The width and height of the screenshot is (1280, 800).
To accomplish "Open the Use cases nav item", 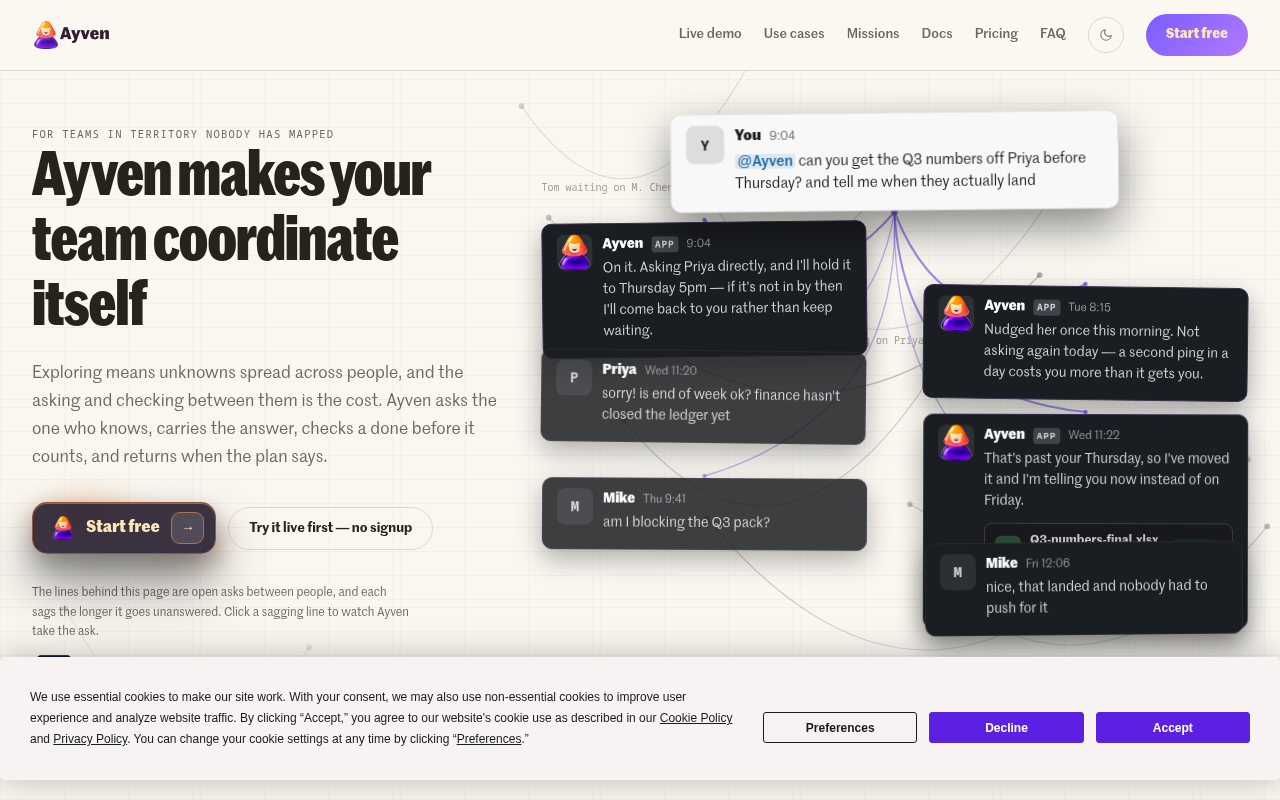I will click(794, 34).
